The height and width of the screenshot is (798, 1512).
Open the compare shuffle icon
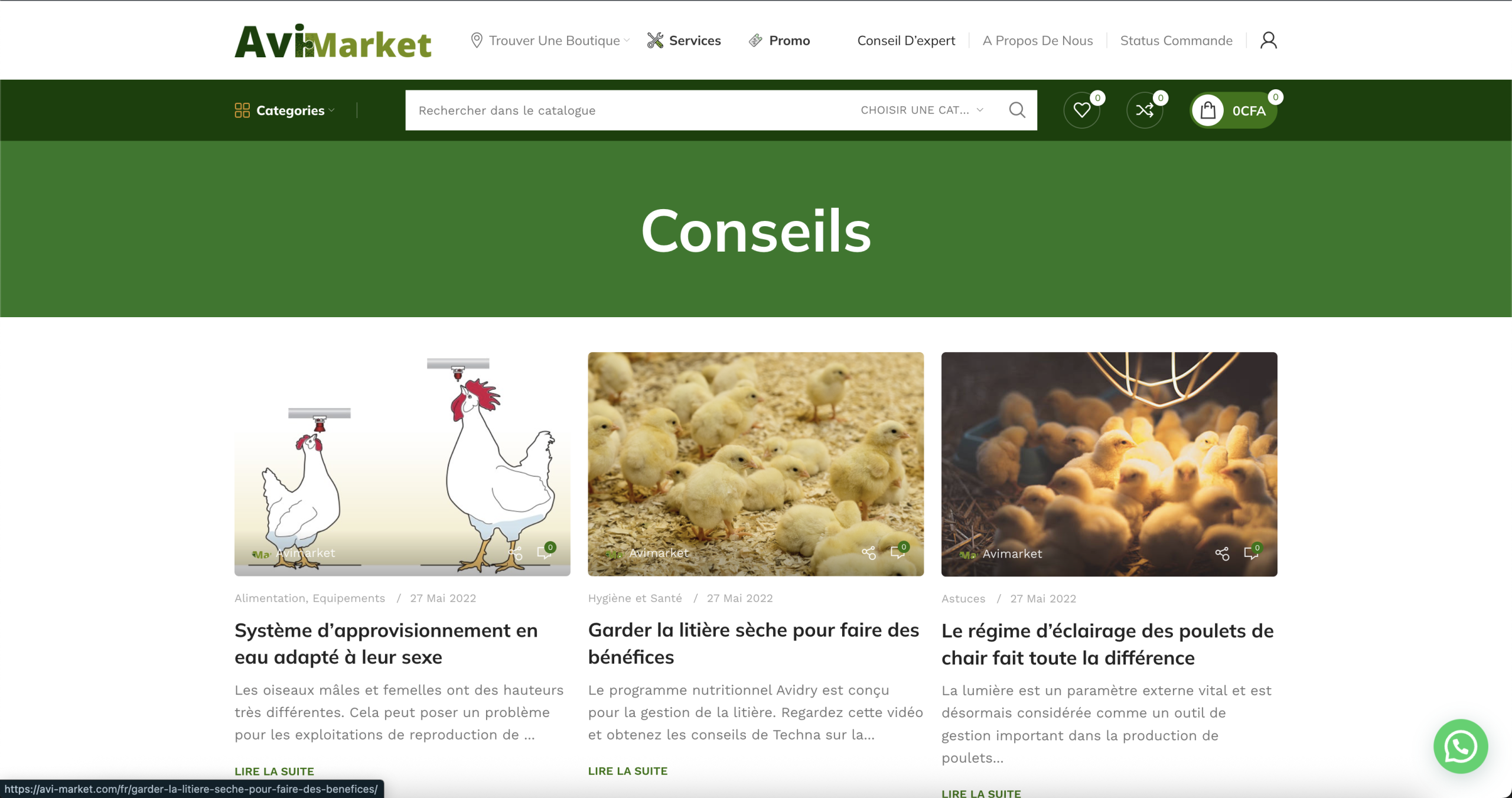1145,110
